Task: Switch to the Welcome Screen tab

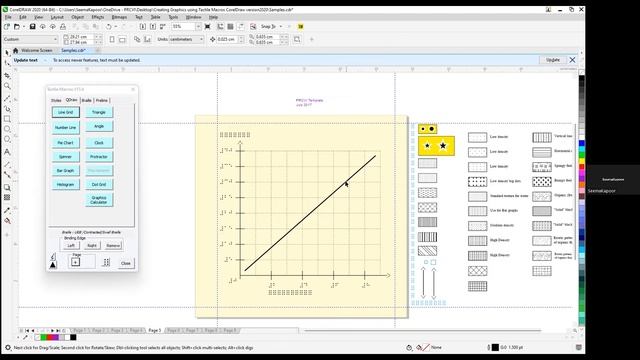Action: [36, 51]
